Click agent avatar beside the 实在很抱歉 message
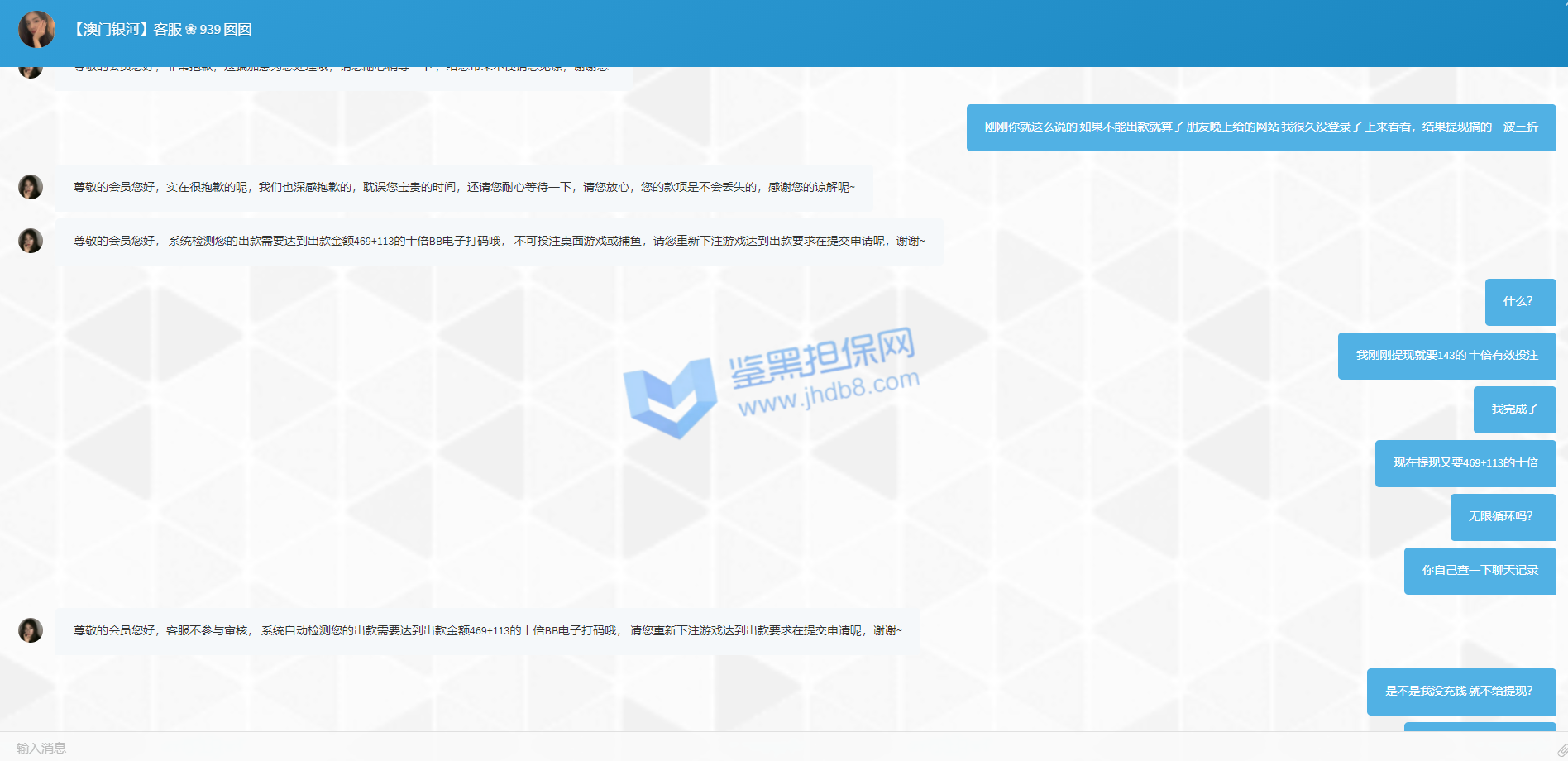 (31, 187)
